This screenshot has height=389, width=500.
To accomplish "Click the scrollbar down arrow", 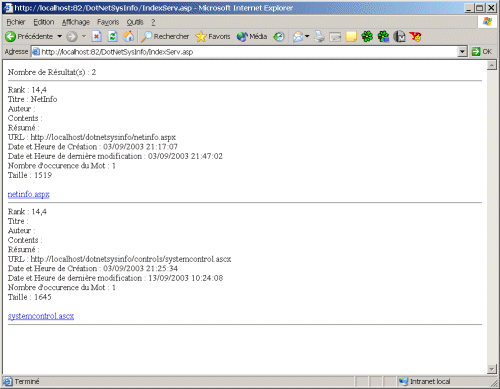I will tap(492, 369).
